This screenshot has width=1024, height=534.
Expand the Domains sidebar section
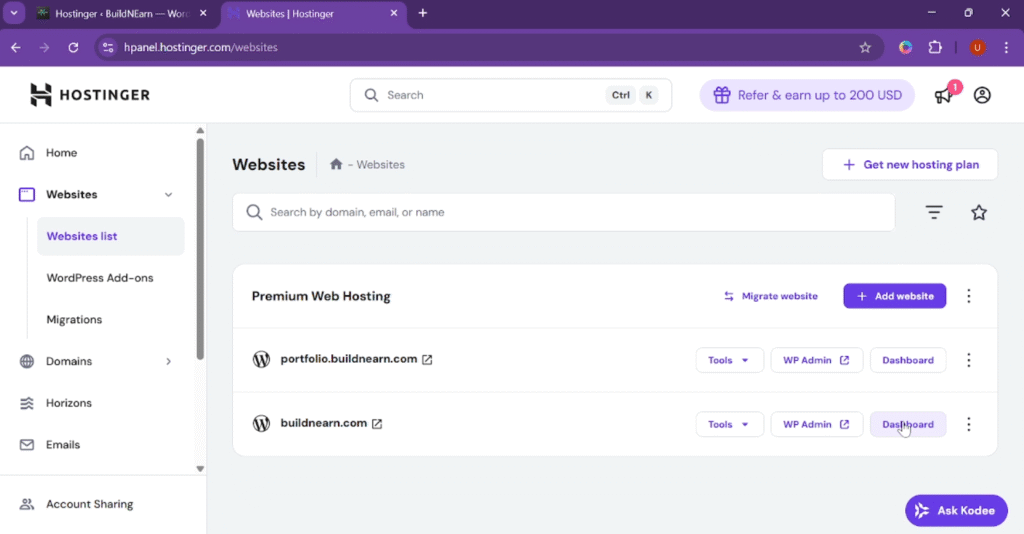168,361
